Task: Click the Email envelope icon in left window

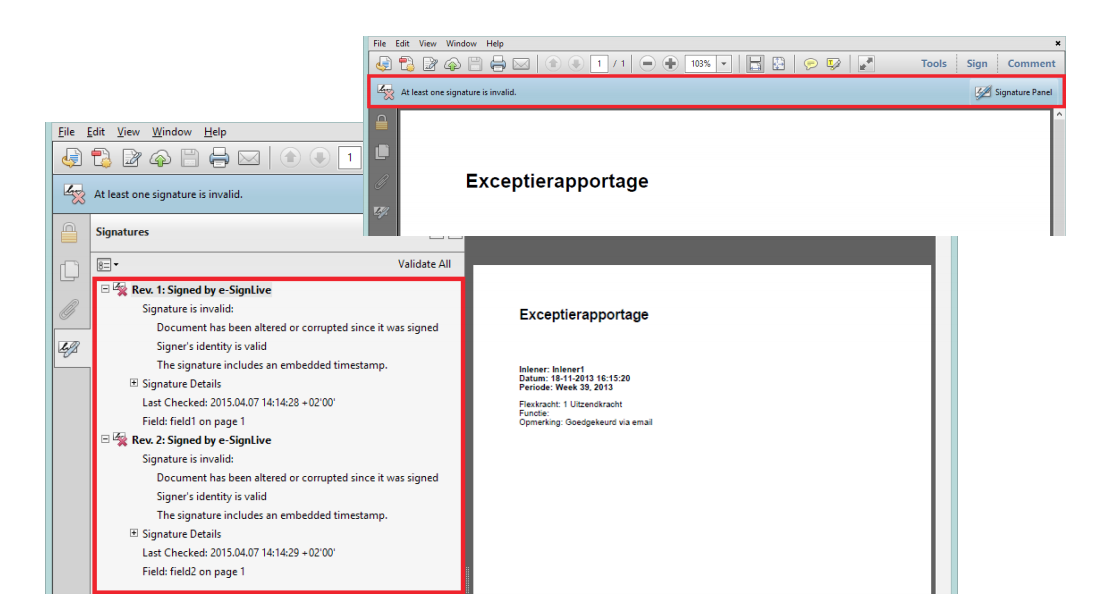Action: (249, 158)
